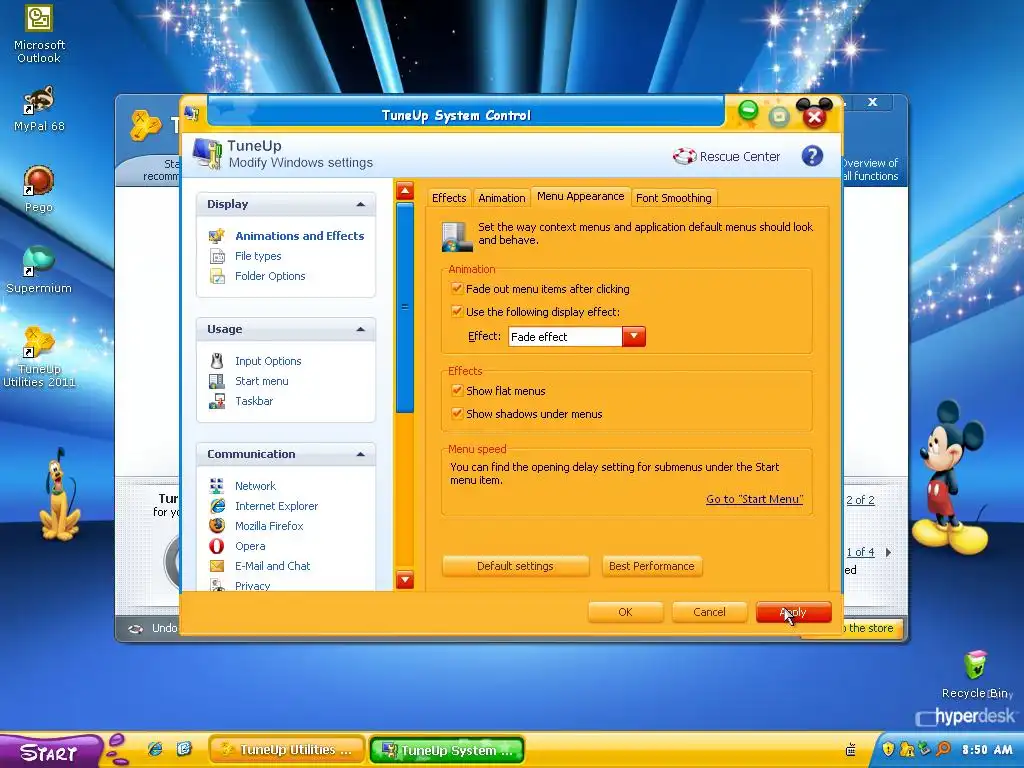
Task: Toggle Fade out menu items after clicking
Action: pyautogui.click(x=457, y=288)
